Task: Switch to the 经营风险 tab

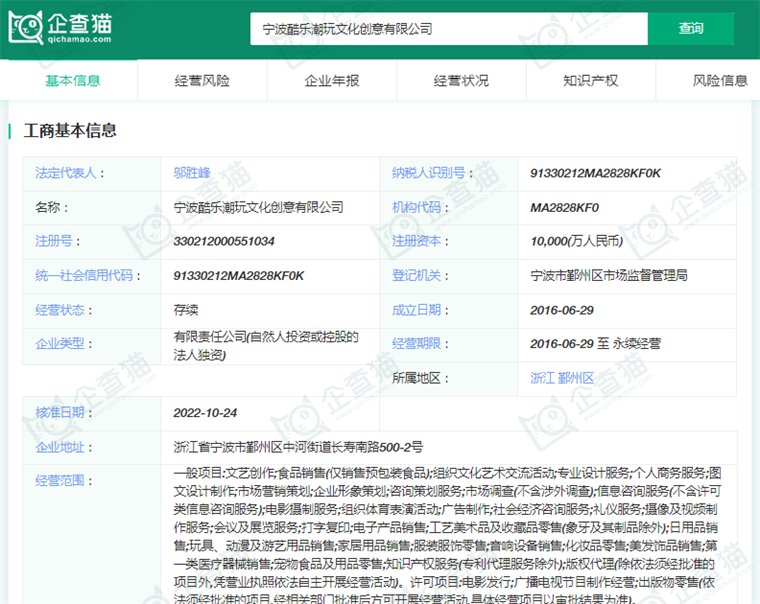Action: point(202,80)
